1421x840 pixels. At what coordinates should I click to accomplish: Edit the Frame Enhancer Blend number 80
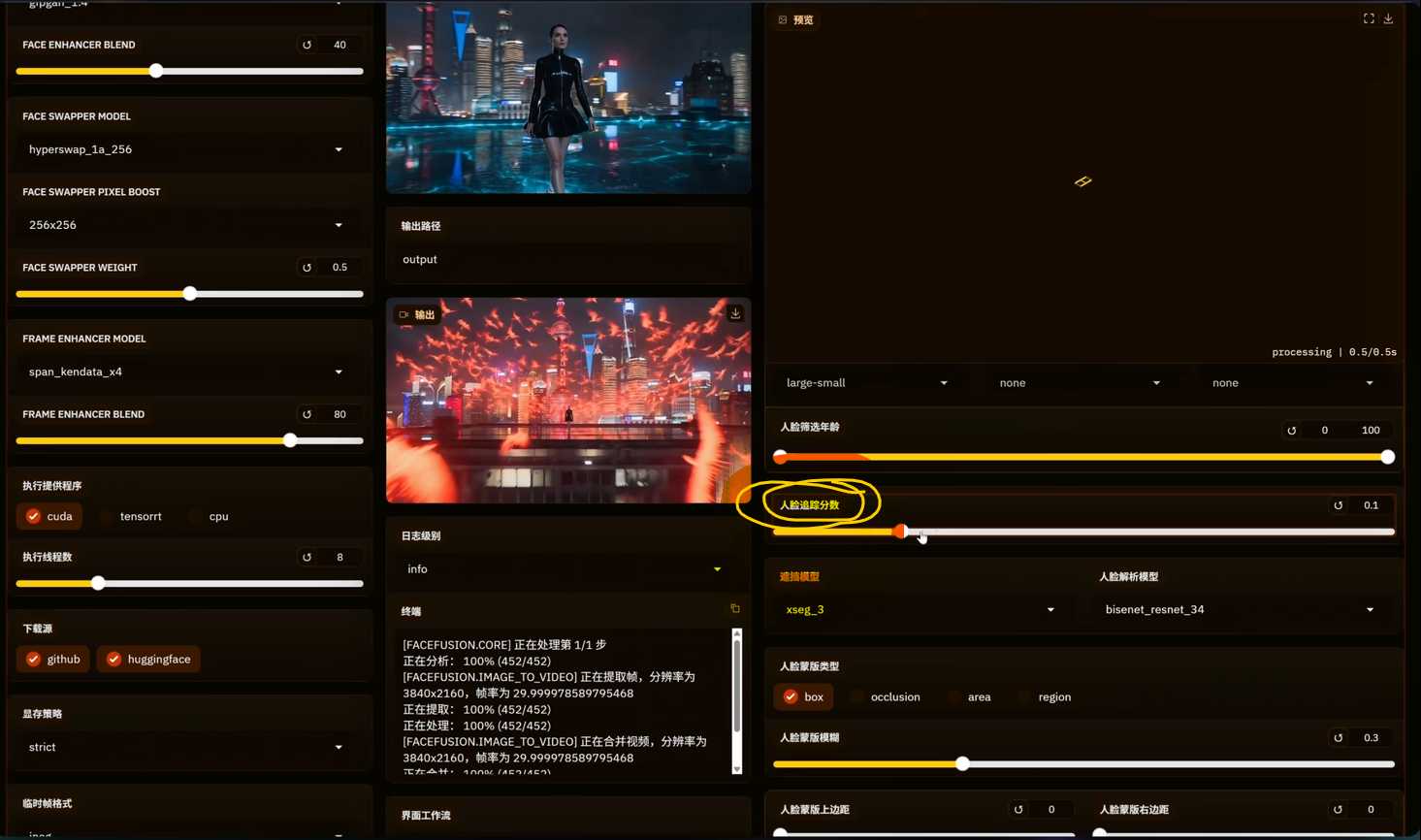339,414
